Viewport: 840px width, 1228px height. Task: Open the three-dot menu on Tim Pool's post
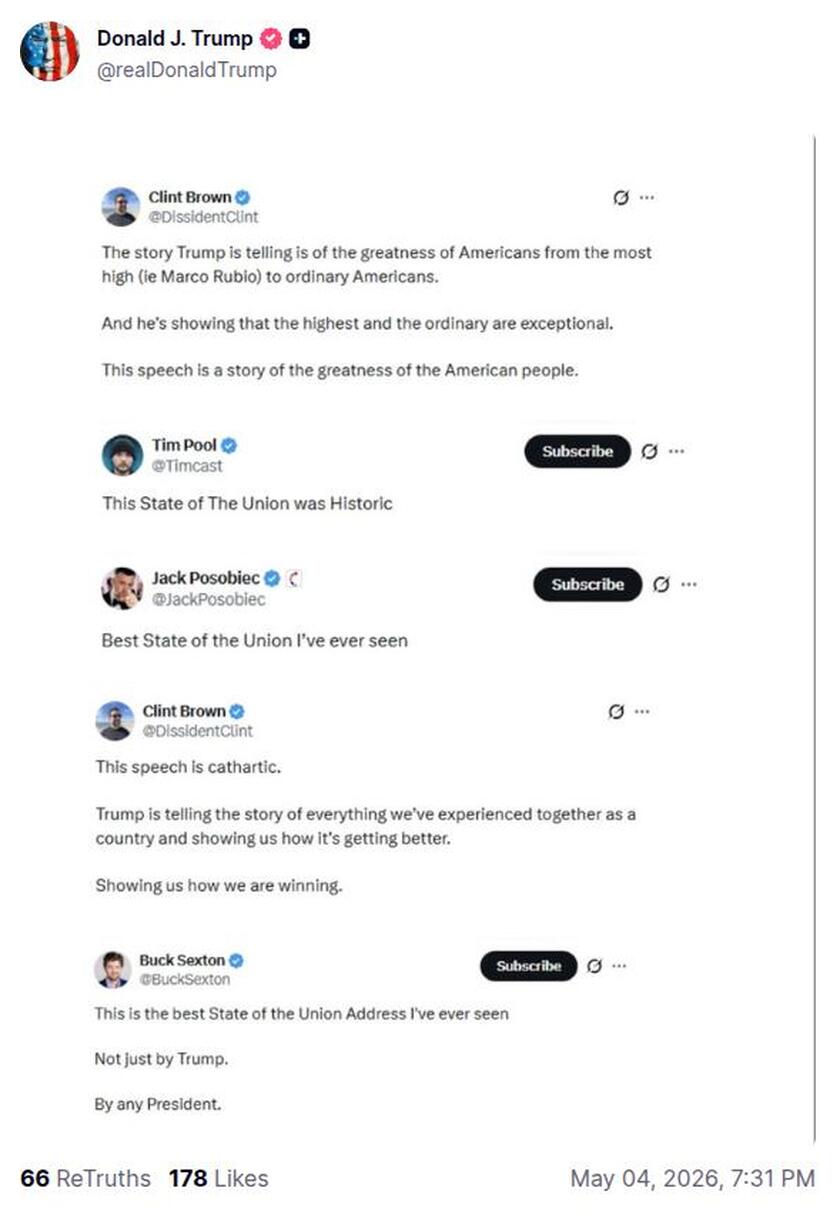pos(677,452)
